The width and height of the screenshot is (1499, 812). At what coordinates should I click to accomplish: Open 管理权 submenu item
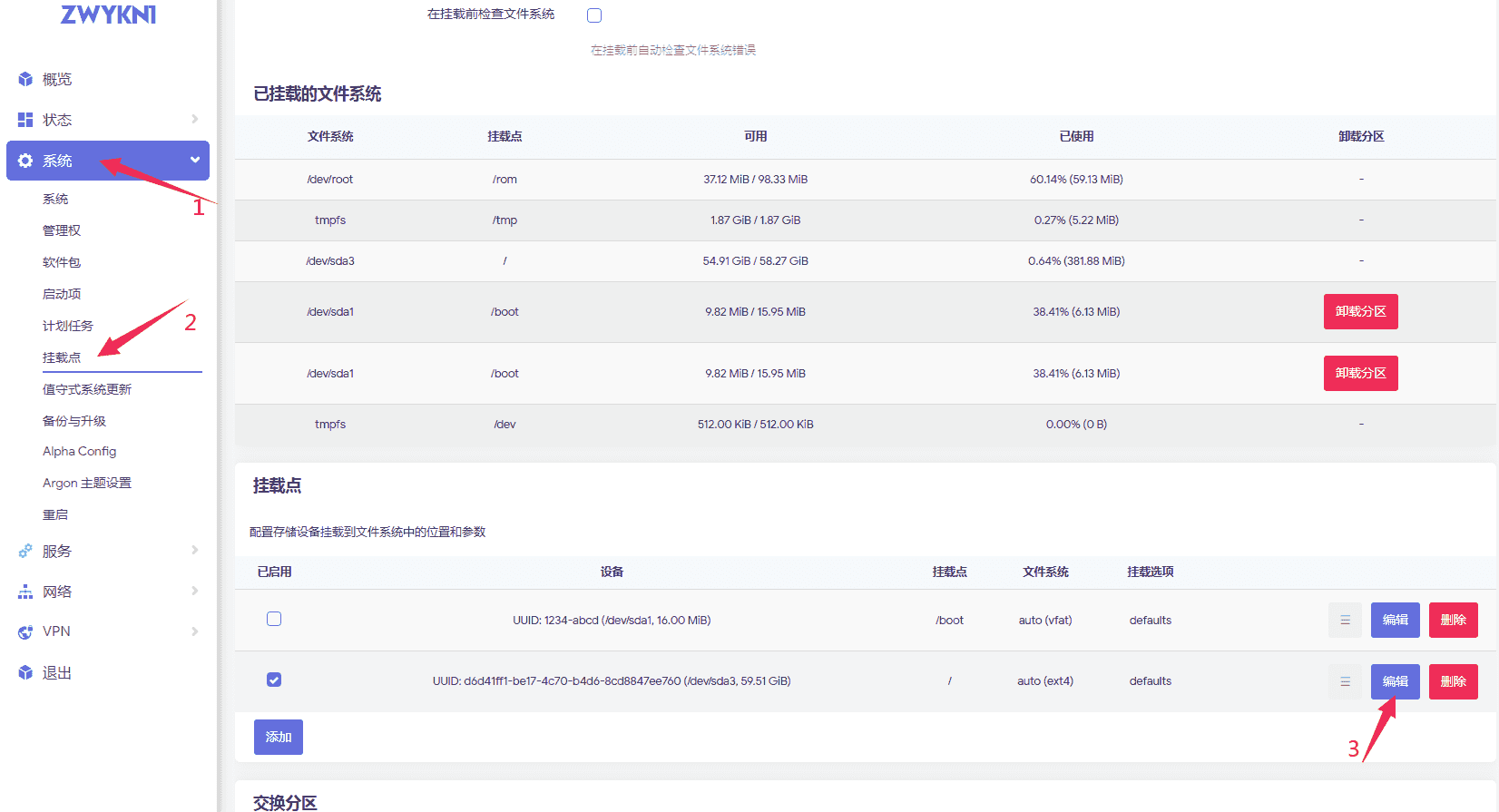[x=62, y=230]
